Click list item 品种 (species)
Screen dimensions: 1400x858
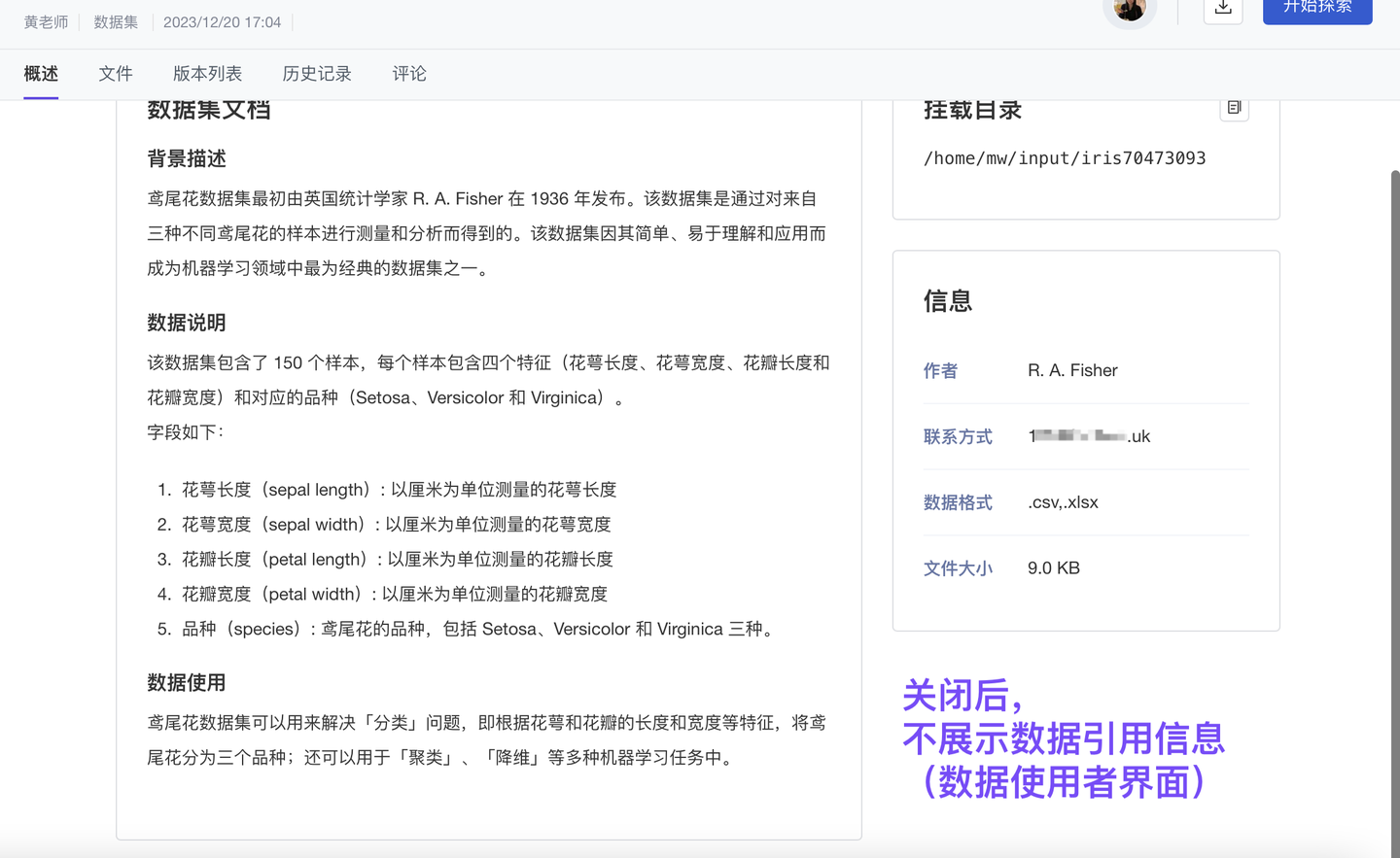(x=480, y=630)
